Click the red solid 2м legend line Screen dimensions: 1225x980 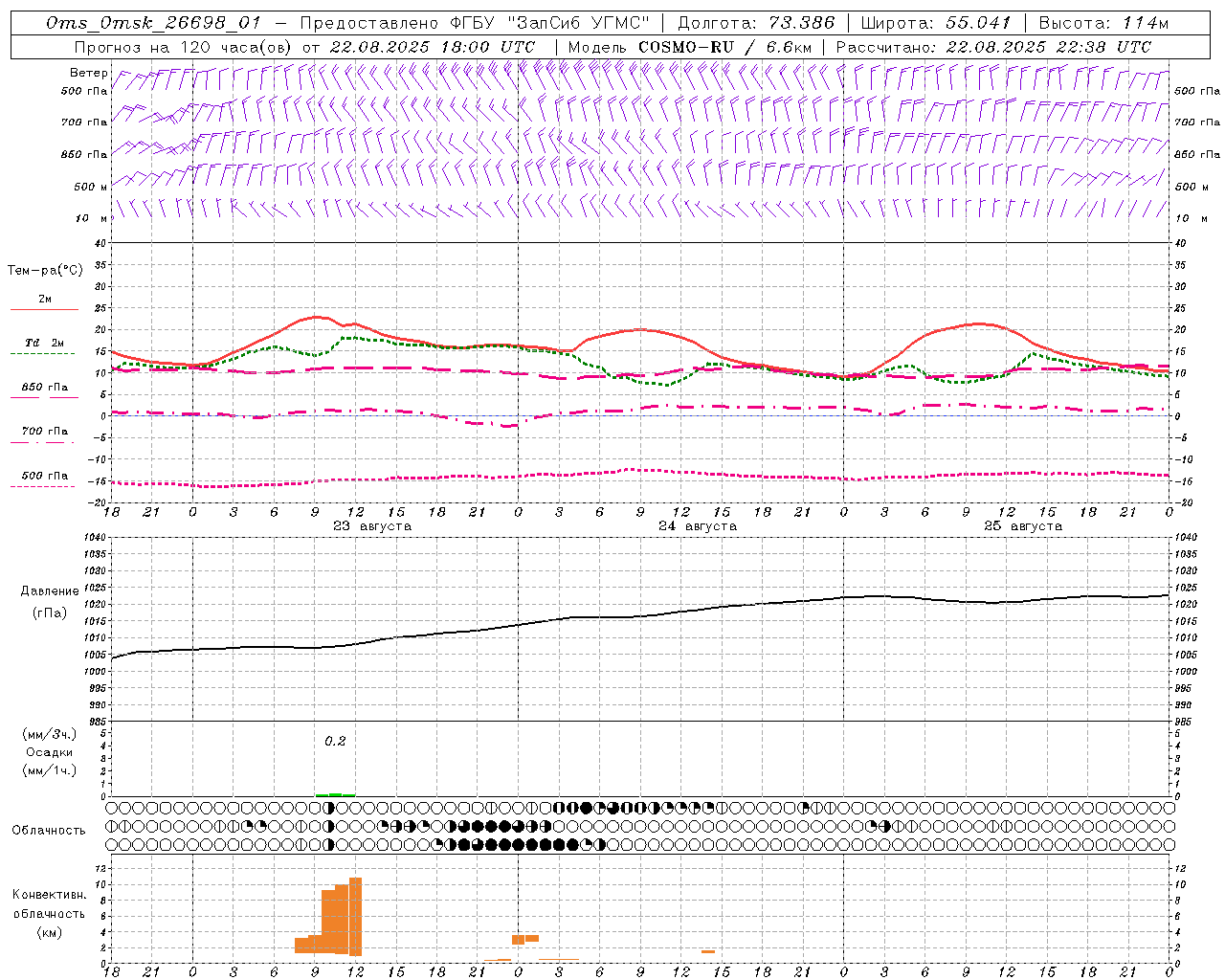pyautogui.click(x=44, y=309)
